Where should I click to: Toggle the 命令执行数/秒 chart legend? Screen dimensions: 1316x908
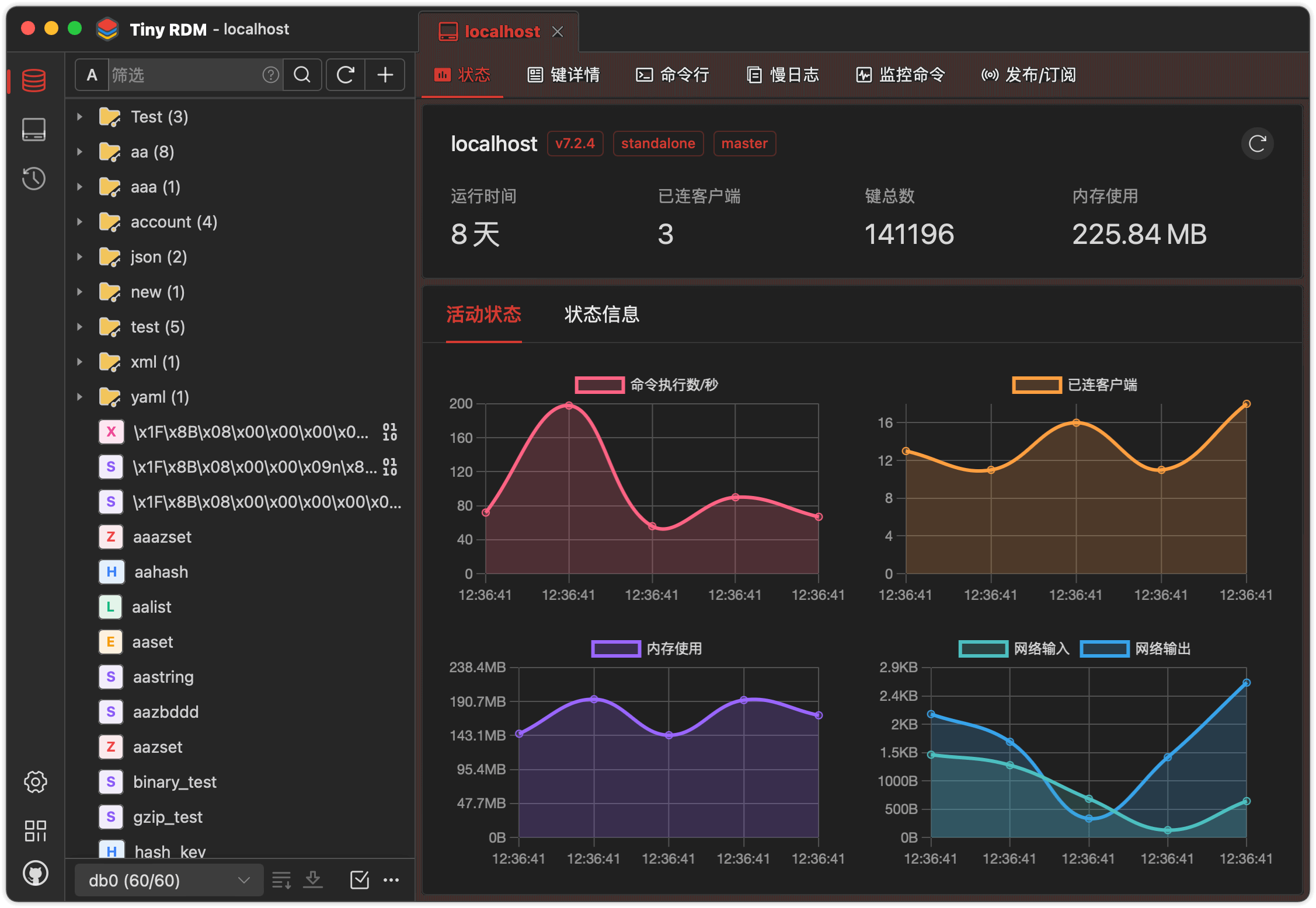point(647,385)
